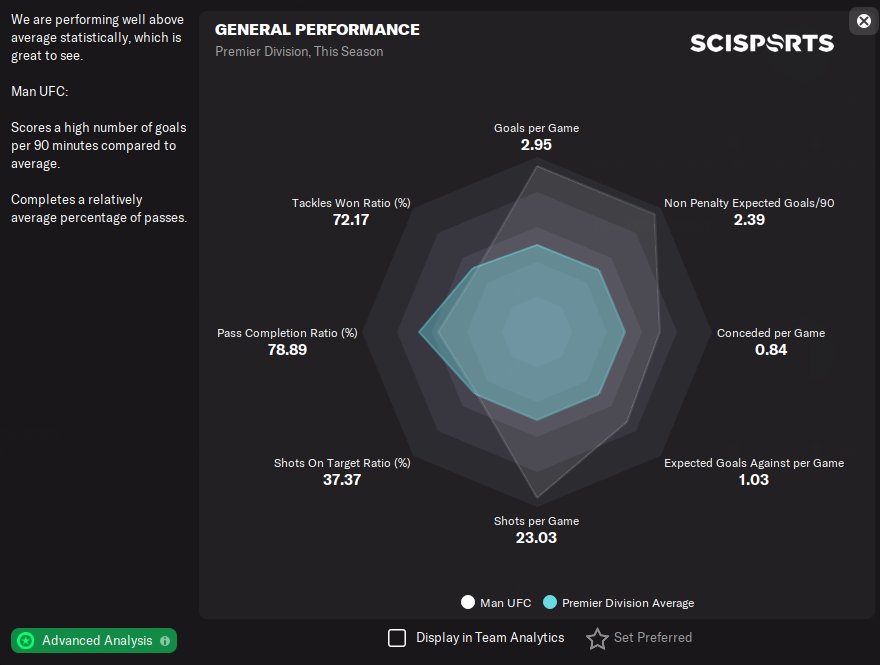Select Non Penalty Expected Goals/90 label

(x=749, y=203)
